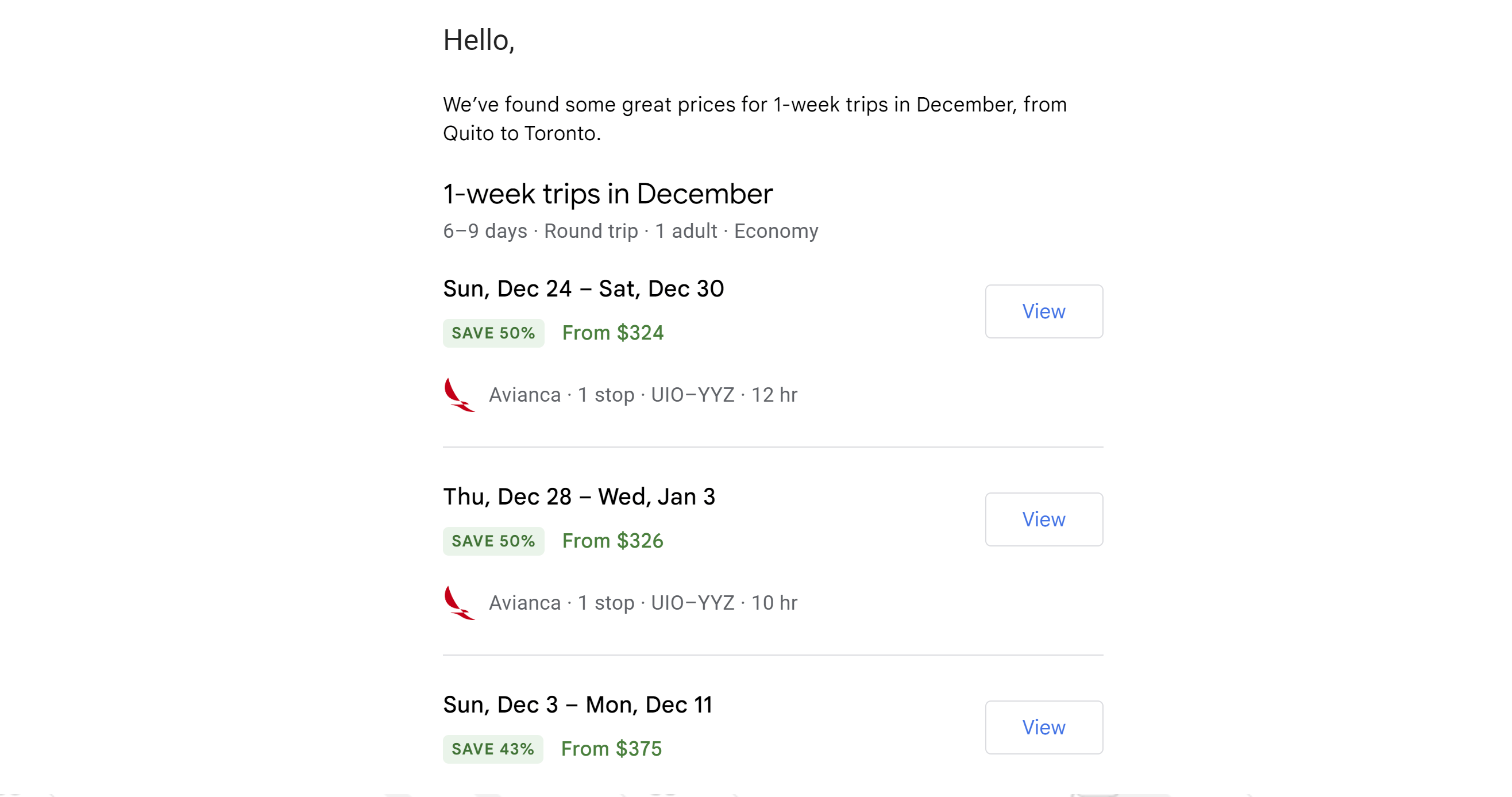Click the "1-week trips in December" title
This screenshot has width=1512, height=797.
pos(608,194)
